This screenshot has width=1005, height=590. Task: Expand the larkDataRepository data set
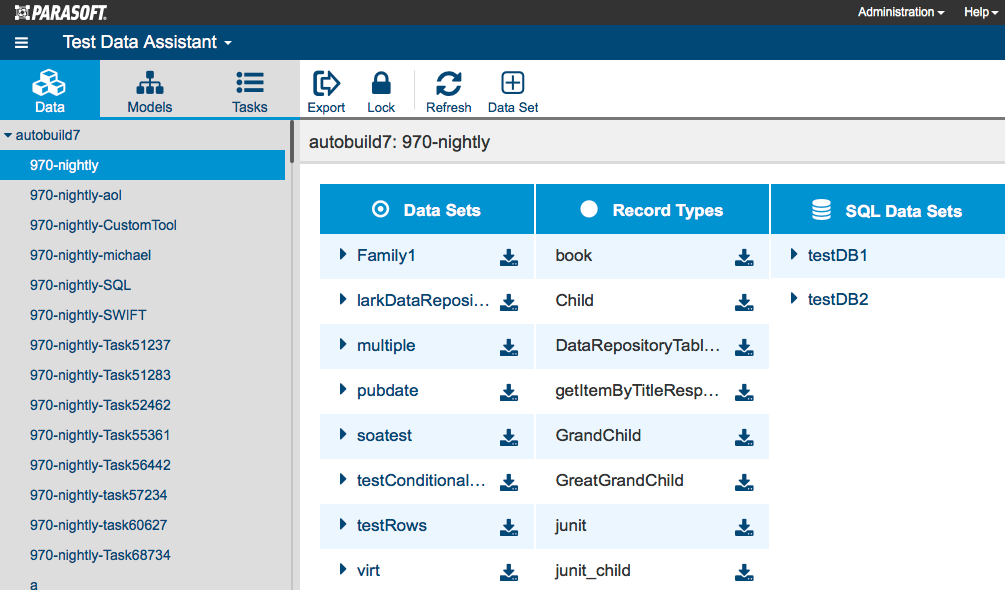point(343,299)
